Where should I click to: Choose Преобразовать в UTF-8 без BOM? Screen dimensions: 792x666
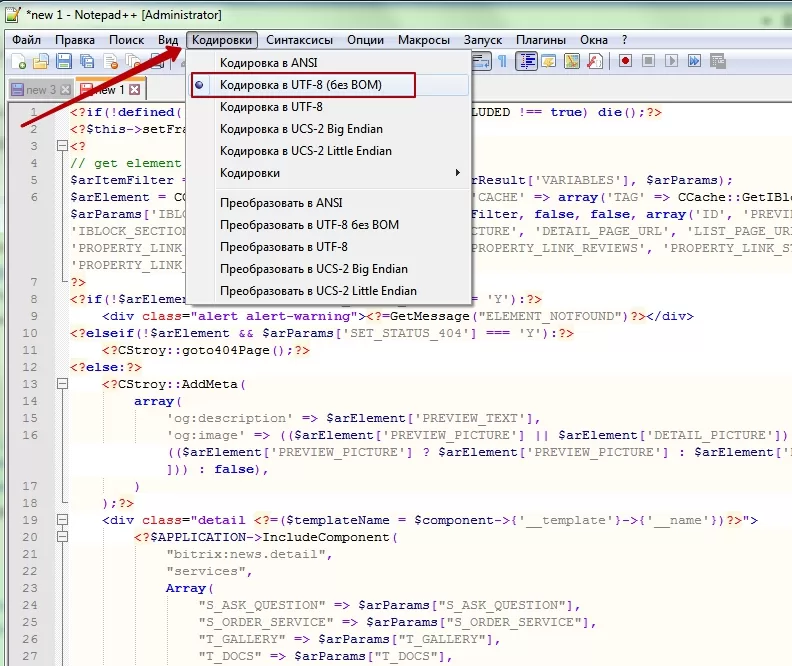pos(329,225)
